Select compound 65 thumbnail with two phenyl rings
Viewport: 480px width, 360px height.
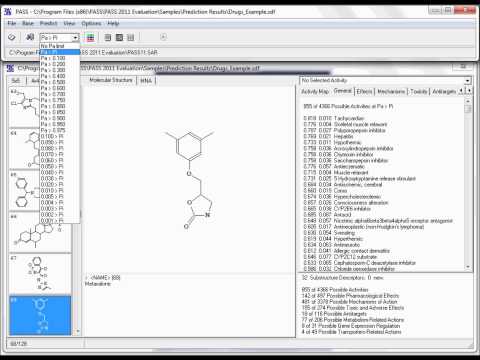click(x=24, y=190)
